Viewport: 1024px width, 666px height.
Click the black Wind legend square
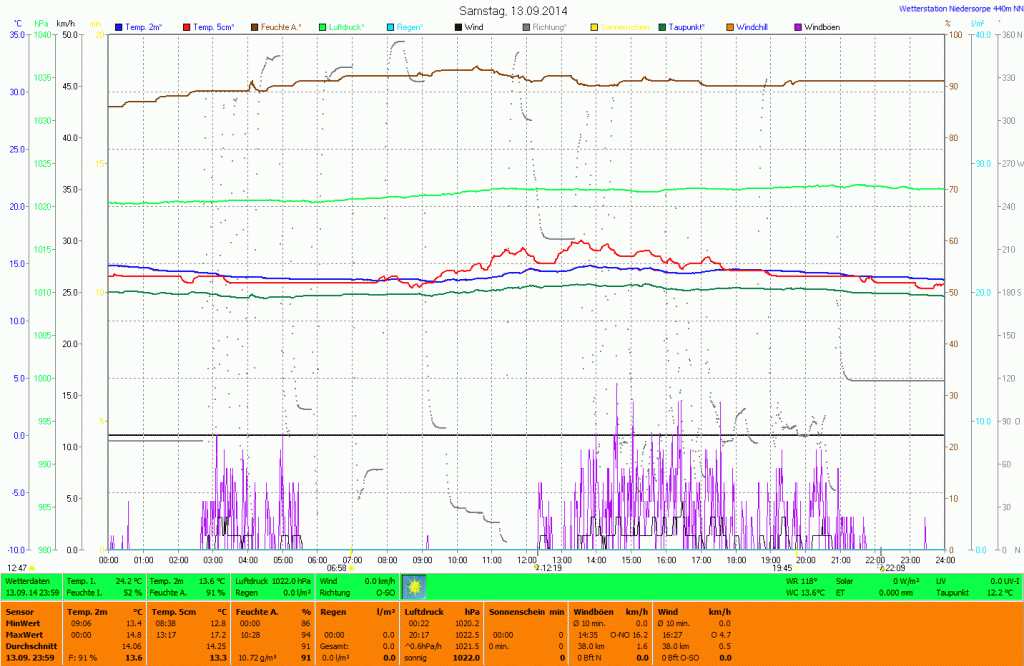(x=458, y=25)
